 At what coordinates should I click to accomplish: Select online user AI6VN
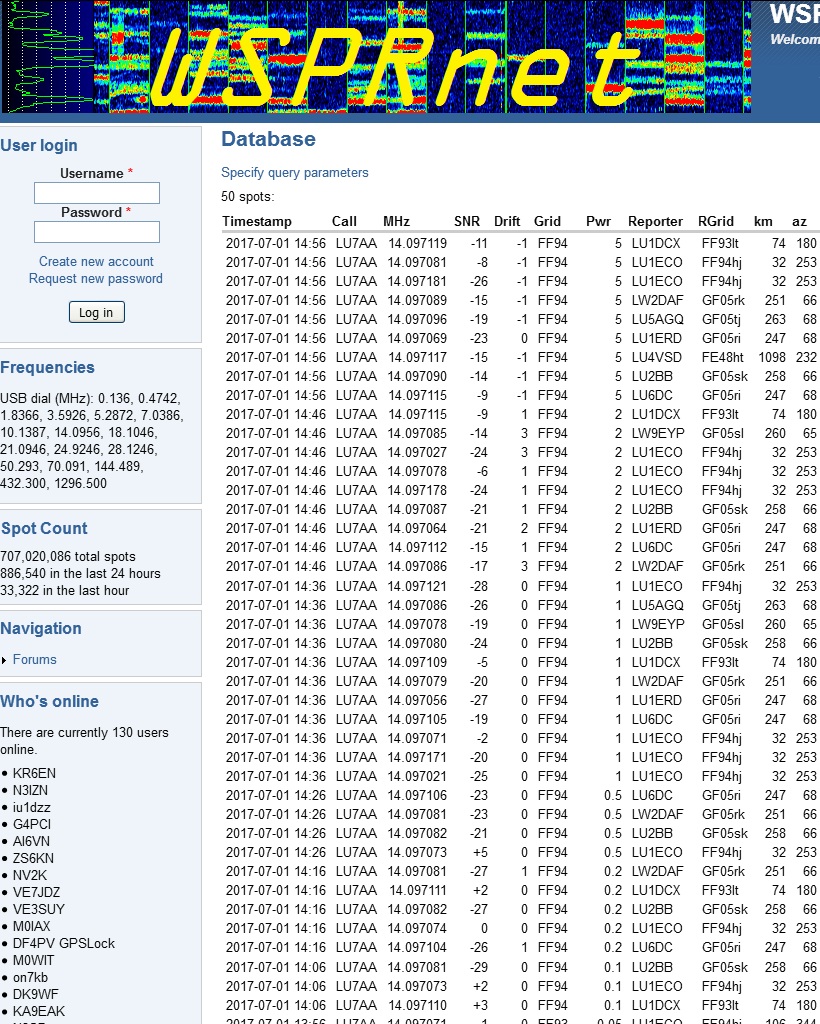tap(33, 841)
